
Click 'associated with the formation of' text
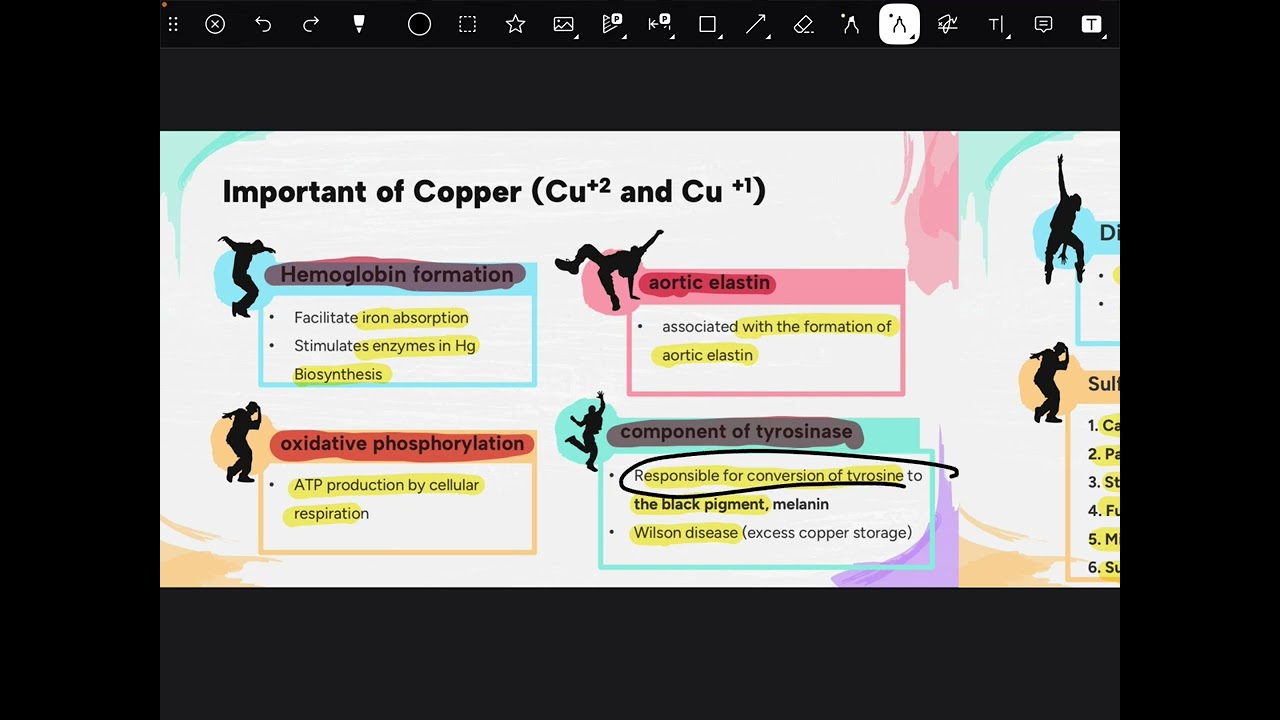point(776,326)
